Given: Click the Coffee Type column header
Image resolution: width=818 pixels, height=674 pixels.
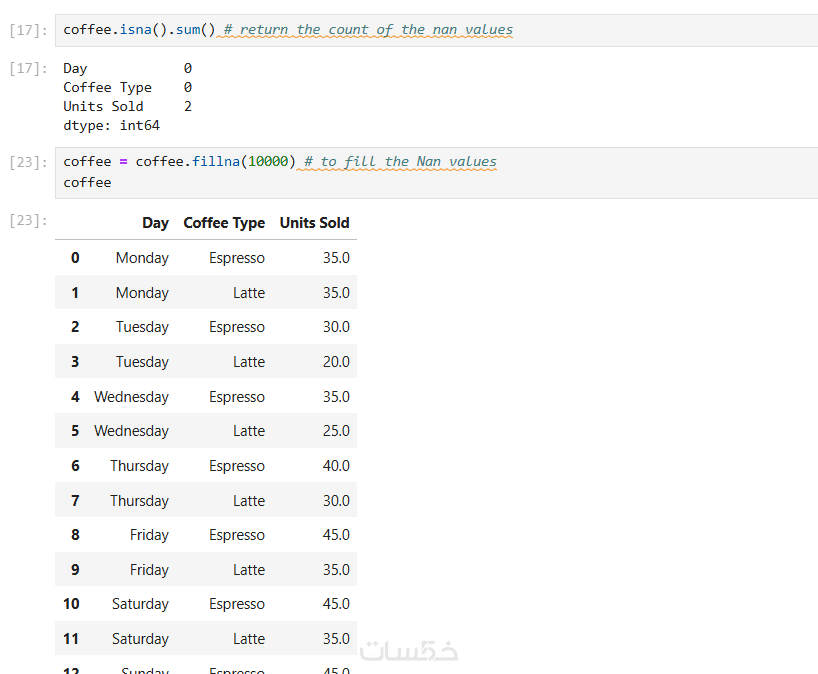Looking at the screenshot, I should pyautogui.click(x=224, y=223).
